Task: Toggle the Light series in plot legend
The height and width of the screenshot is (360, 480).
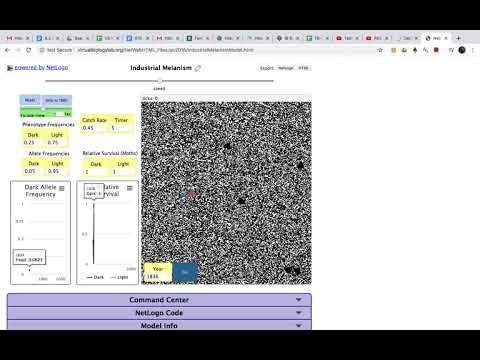Action: [x=119, y=277]
